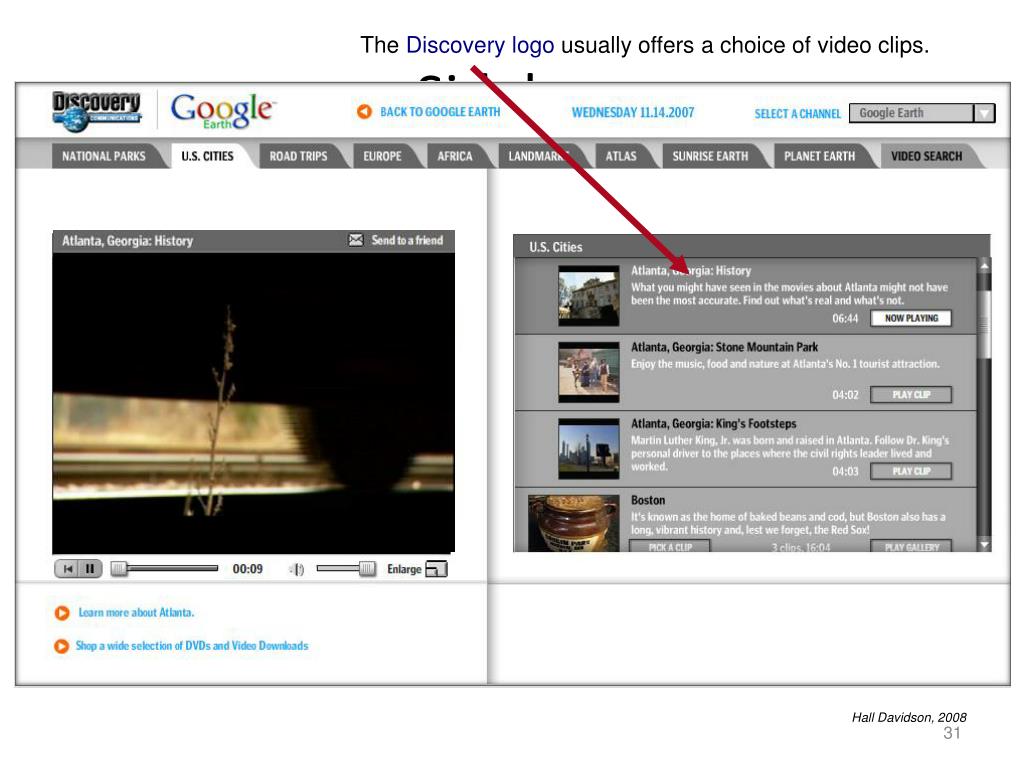This screenshot has width=1024, height=768.
Task: Select the Sunrise Earth tab
Action: click(x=711, y=156)
